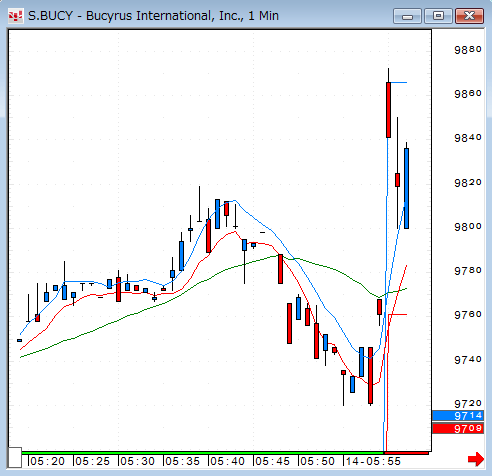Click the blue 9714 price tag
Image resolution: width=492 pixels, height=476 pixels.
(x=458, y=415)
